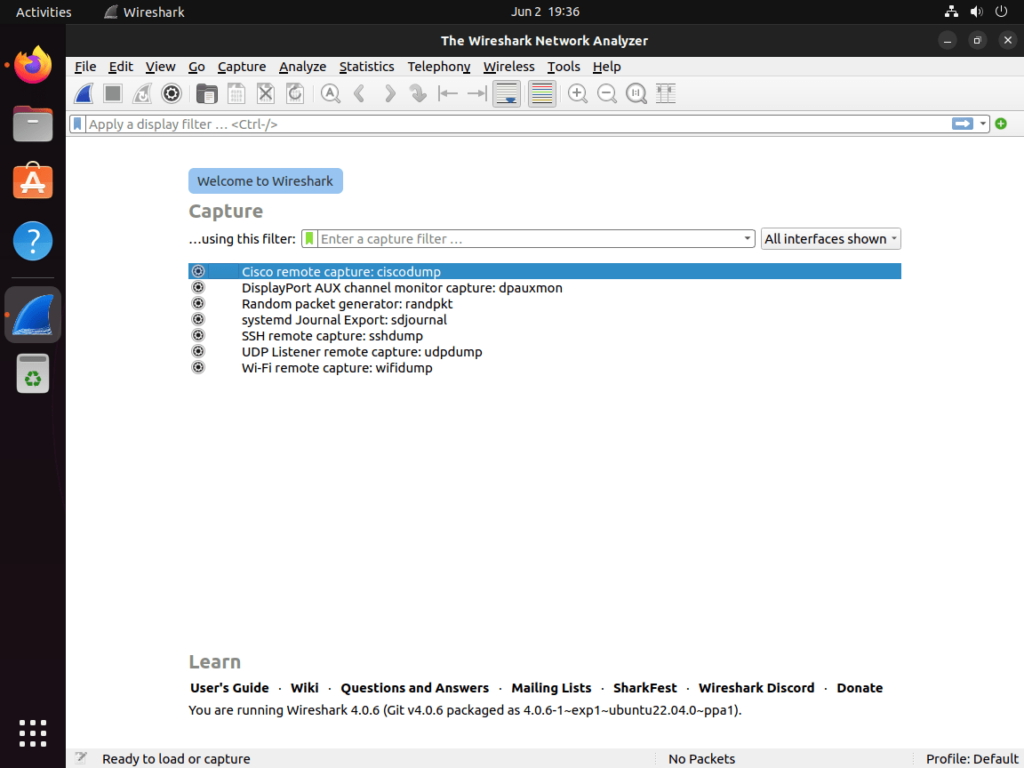This screenshot has height=768, width=1024.
Task: Toggle packet colorization rules icon
Action: click(x=542, y=93)
